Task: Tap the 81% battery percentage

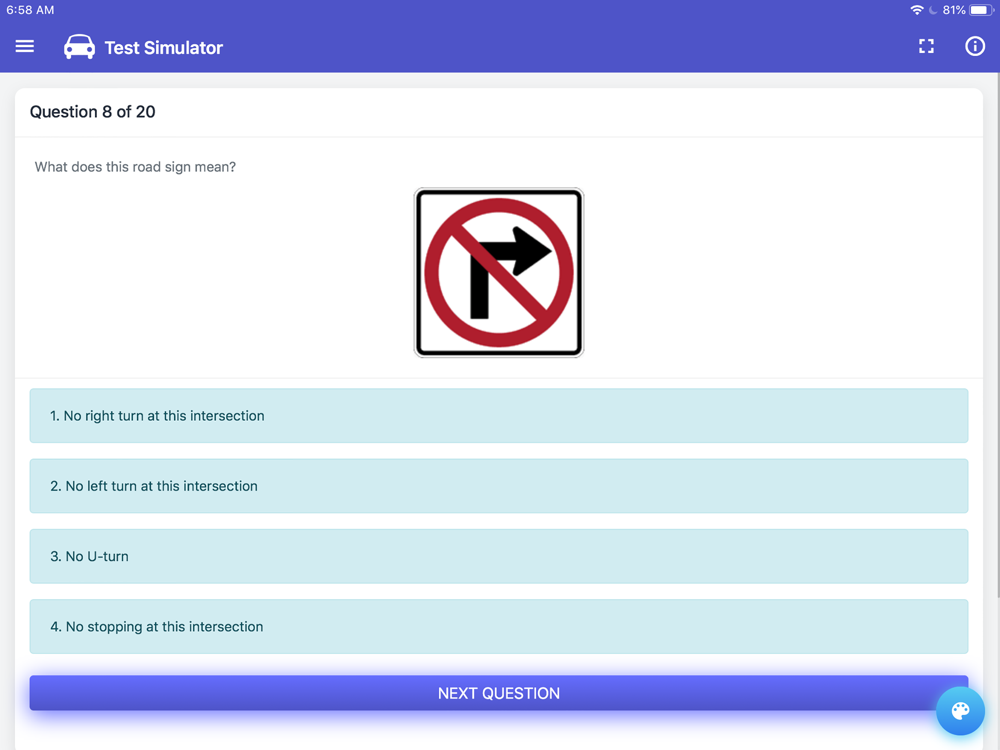Action: pos(954,10)
